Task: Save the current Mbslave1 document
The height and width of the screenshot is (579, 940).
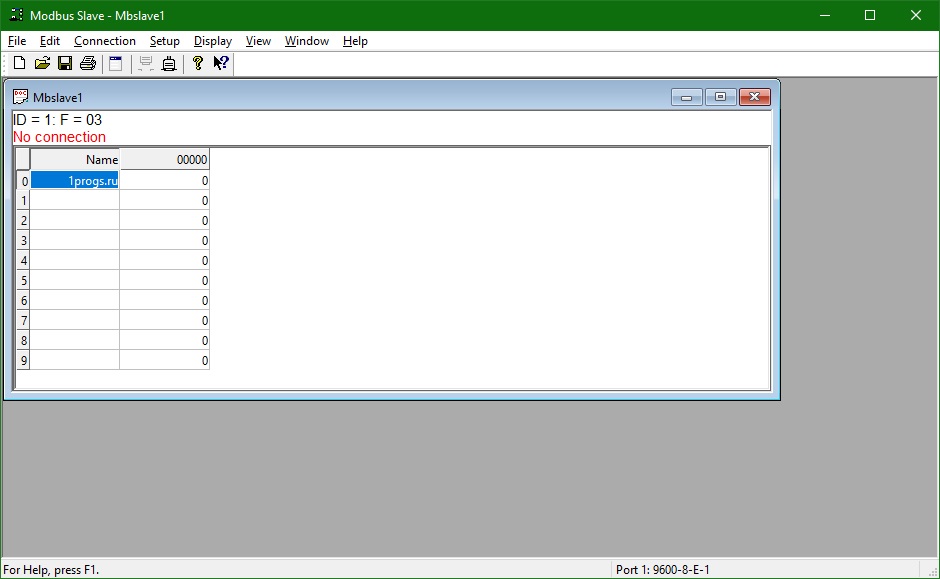Action: click(64, 63)
